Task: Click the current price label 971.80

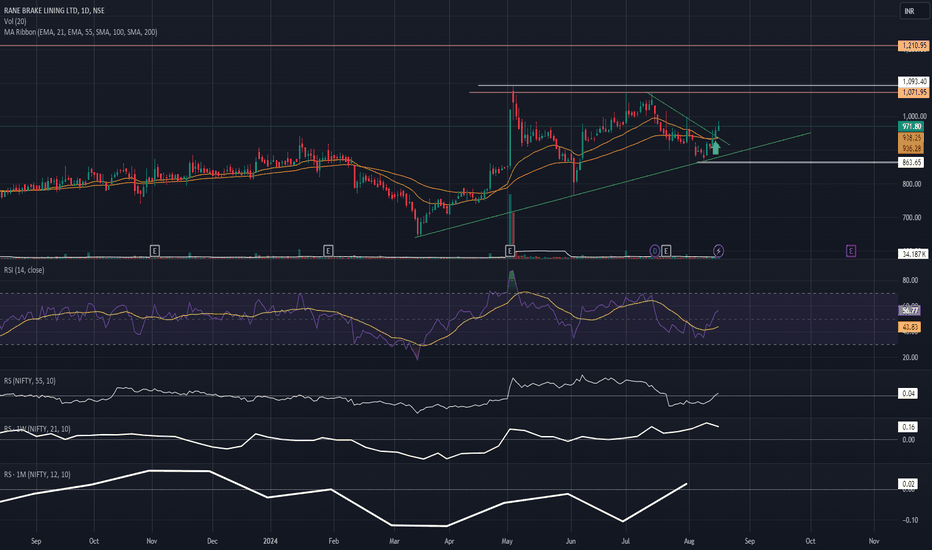Action: pyautogui.click(x=911, y=127)
